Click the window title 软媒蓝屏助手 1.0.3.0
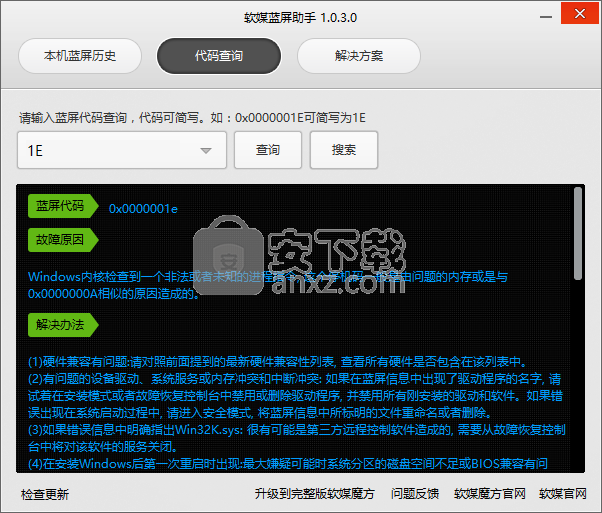 pyautogui.click(x=301, y=18)
